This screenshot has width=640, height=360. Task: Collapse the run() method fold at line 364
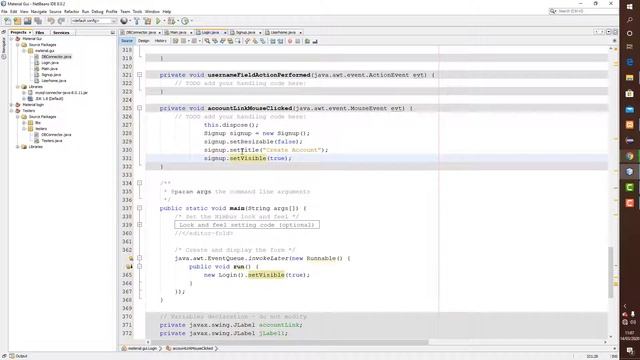pyautogui.click(x=140, y=267)
